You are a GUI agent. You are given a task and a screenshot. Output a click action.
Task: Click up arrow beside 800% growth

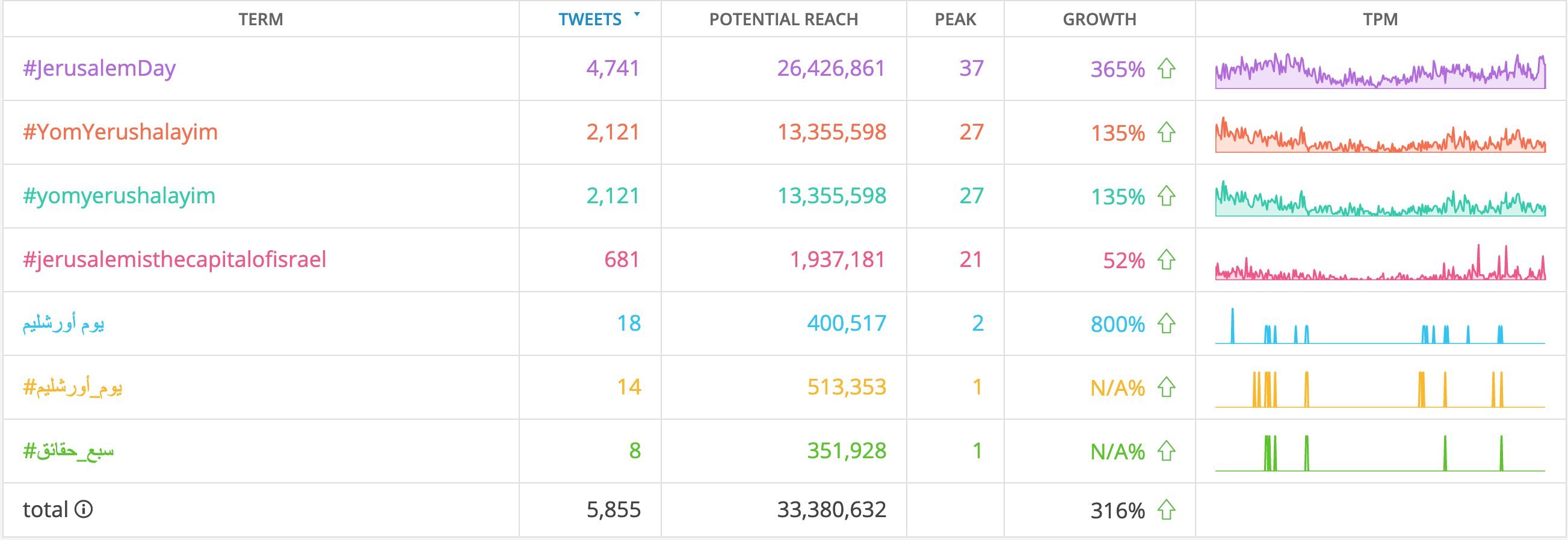tap(1165, 323)
